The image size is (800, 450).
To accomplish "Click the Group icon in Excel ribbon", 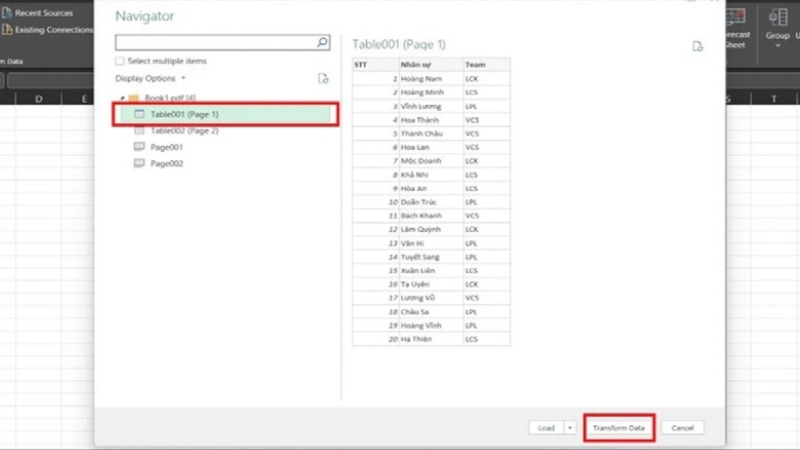I will (778, 17).
